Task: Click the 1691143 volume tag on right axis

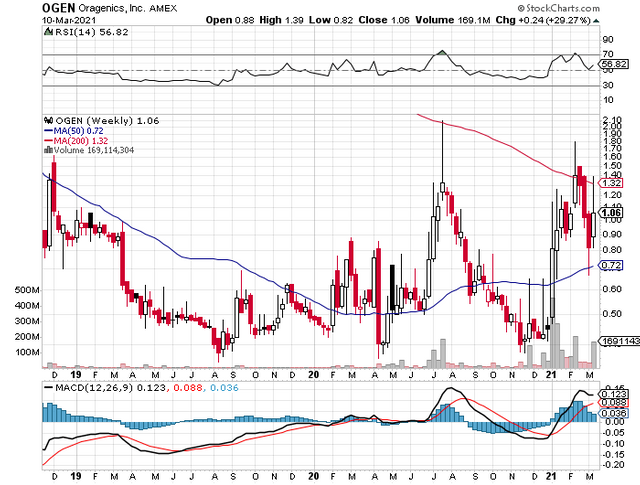Action: pos(619,341)
